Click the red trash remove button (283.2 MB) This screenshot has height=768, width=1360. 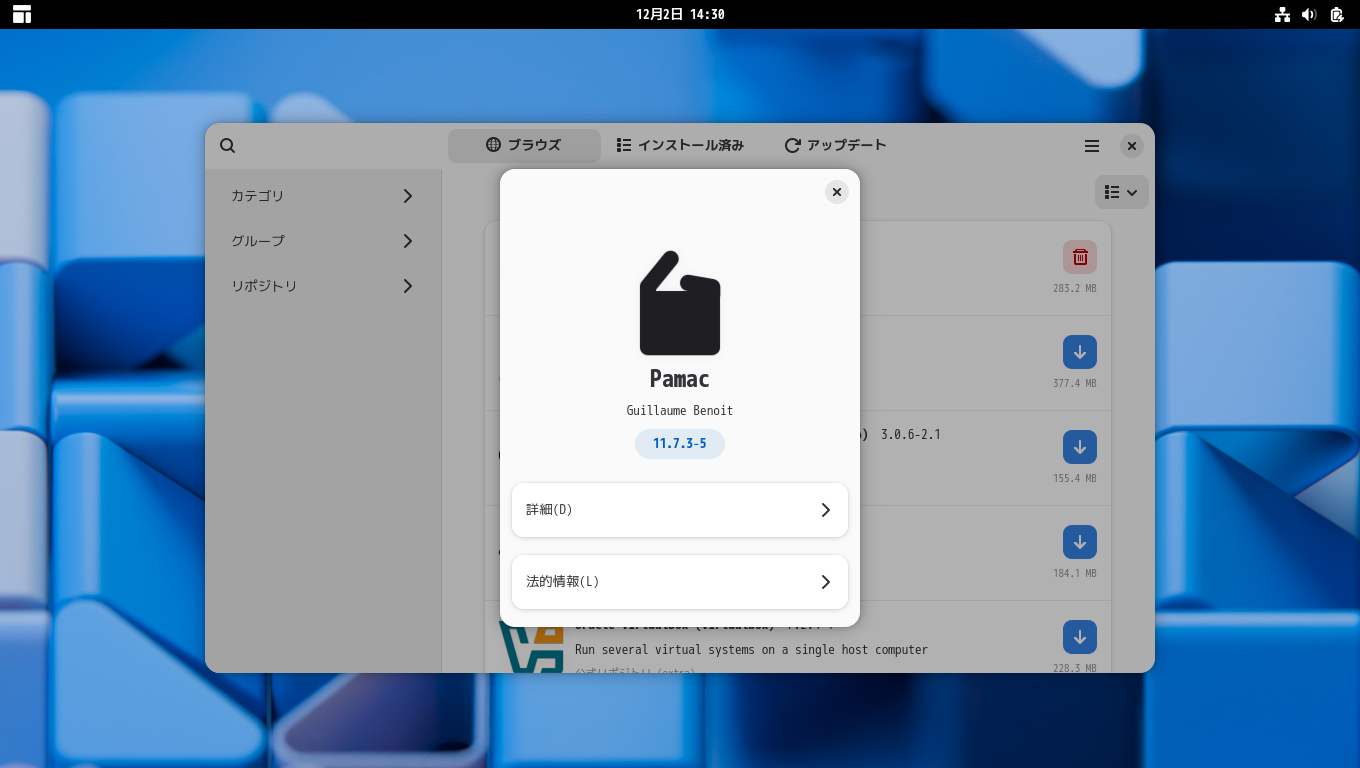click(x=1080, y=257)
